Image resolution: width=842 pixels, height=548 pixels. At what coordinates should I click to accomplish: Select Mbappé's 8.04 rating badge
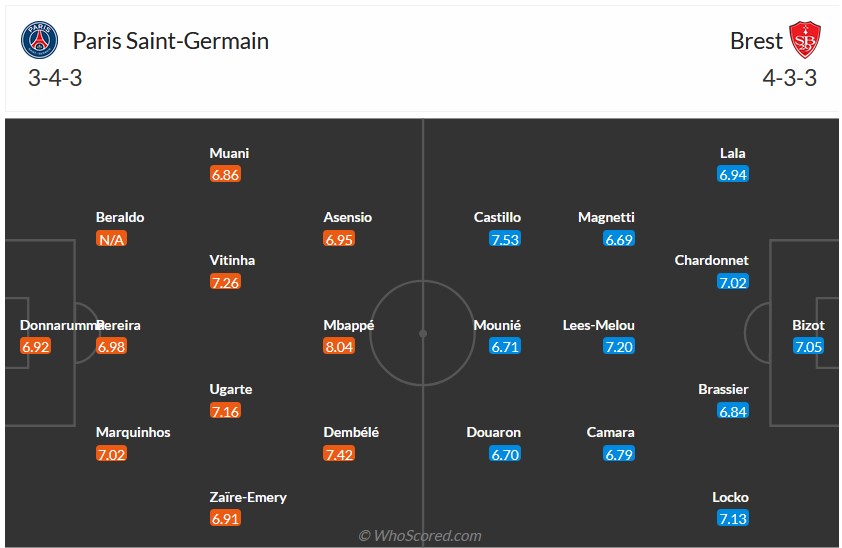338,347
